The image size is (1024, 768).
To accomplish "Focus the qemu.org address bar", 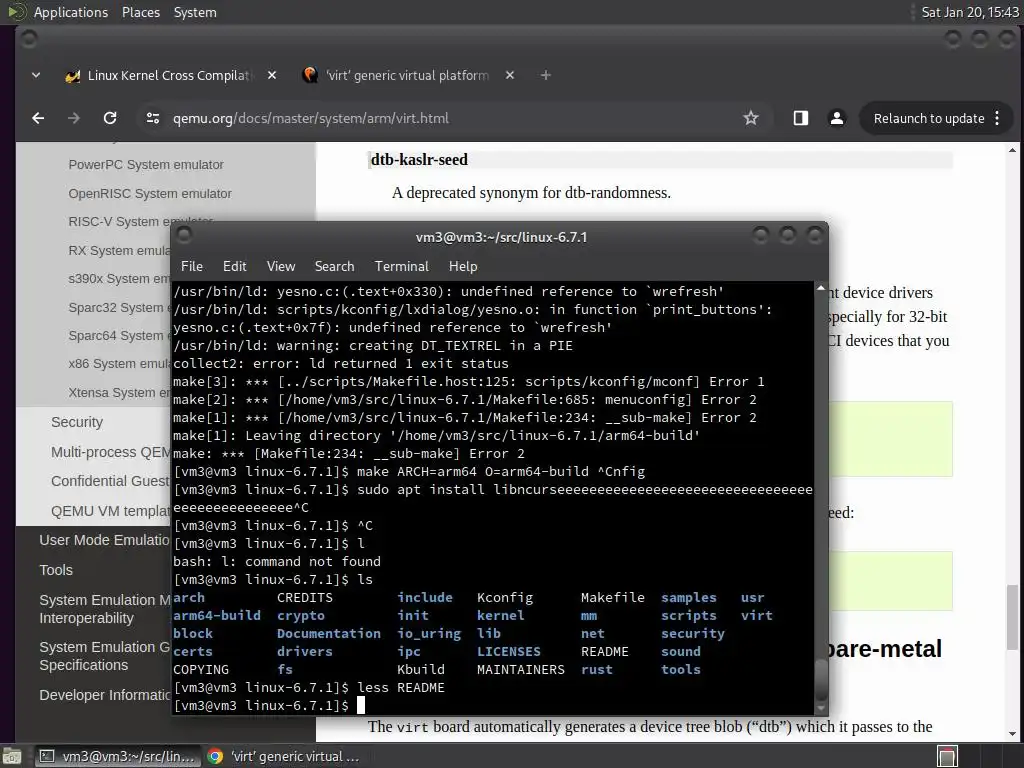I will [451, 118].
